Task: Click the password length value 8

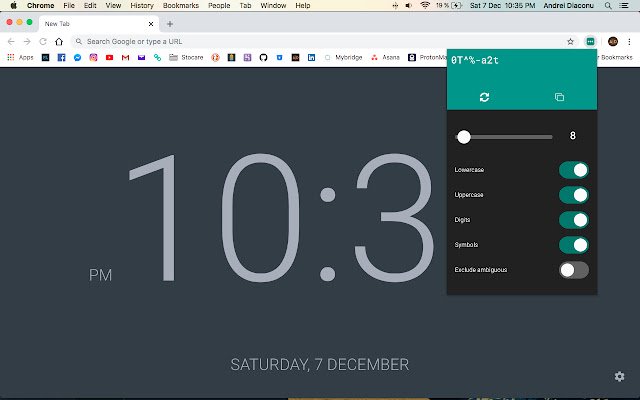Action: [573, 136]
